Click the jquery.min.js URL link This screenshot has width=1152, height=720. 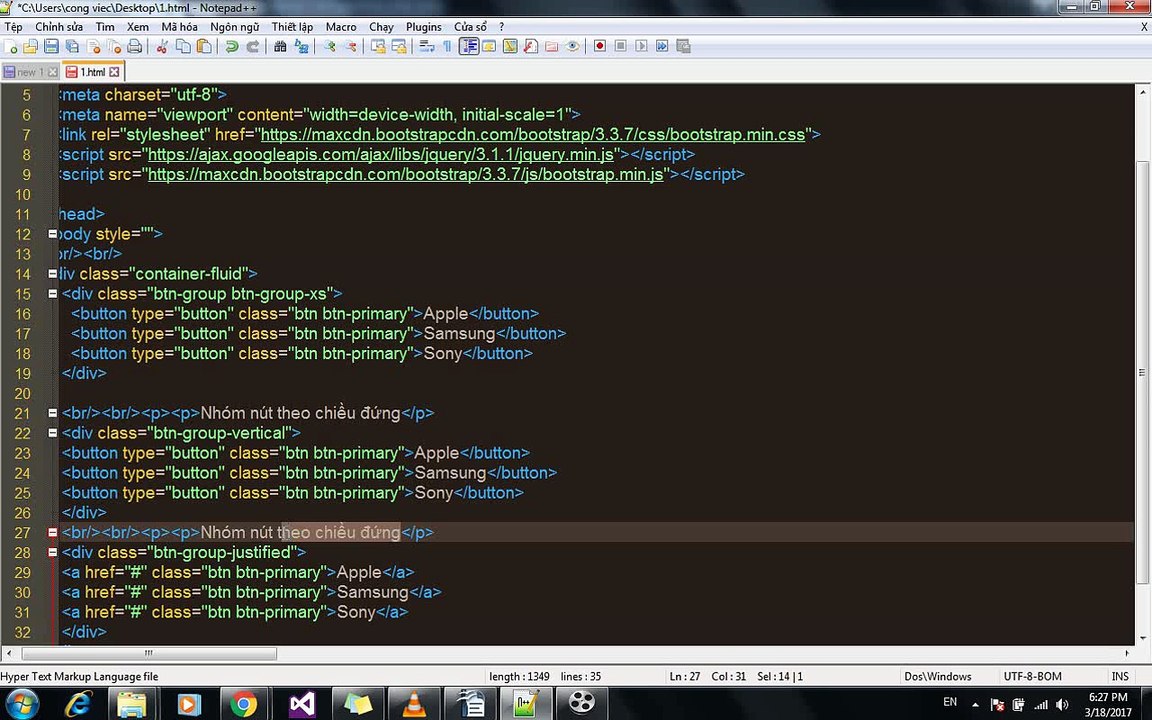pyautogui.click(x=381, y=154)
